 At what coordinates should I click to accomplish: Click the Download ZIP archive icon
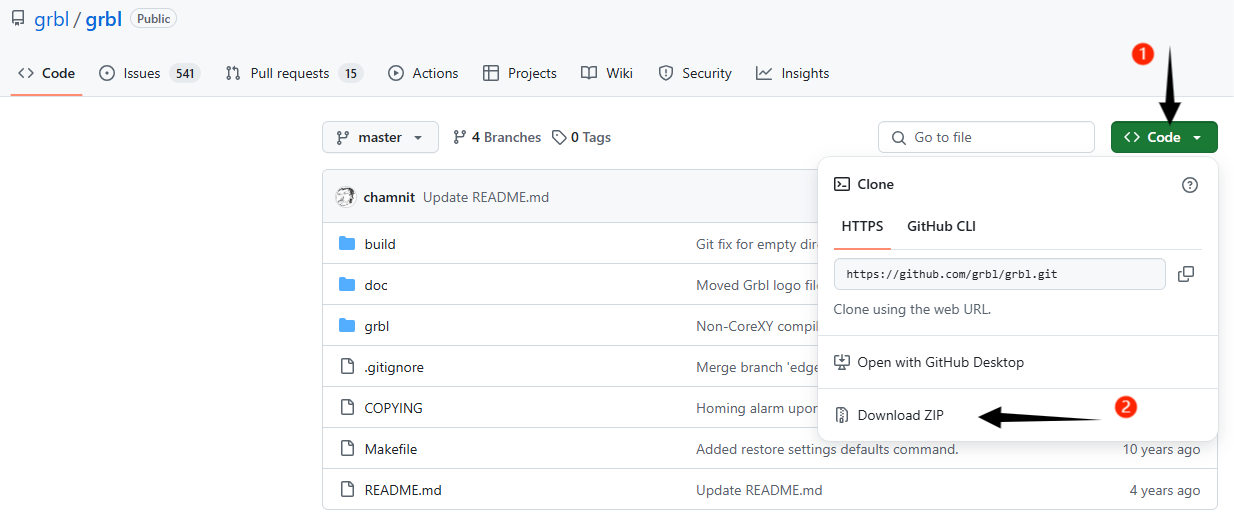tap(842, 415)
